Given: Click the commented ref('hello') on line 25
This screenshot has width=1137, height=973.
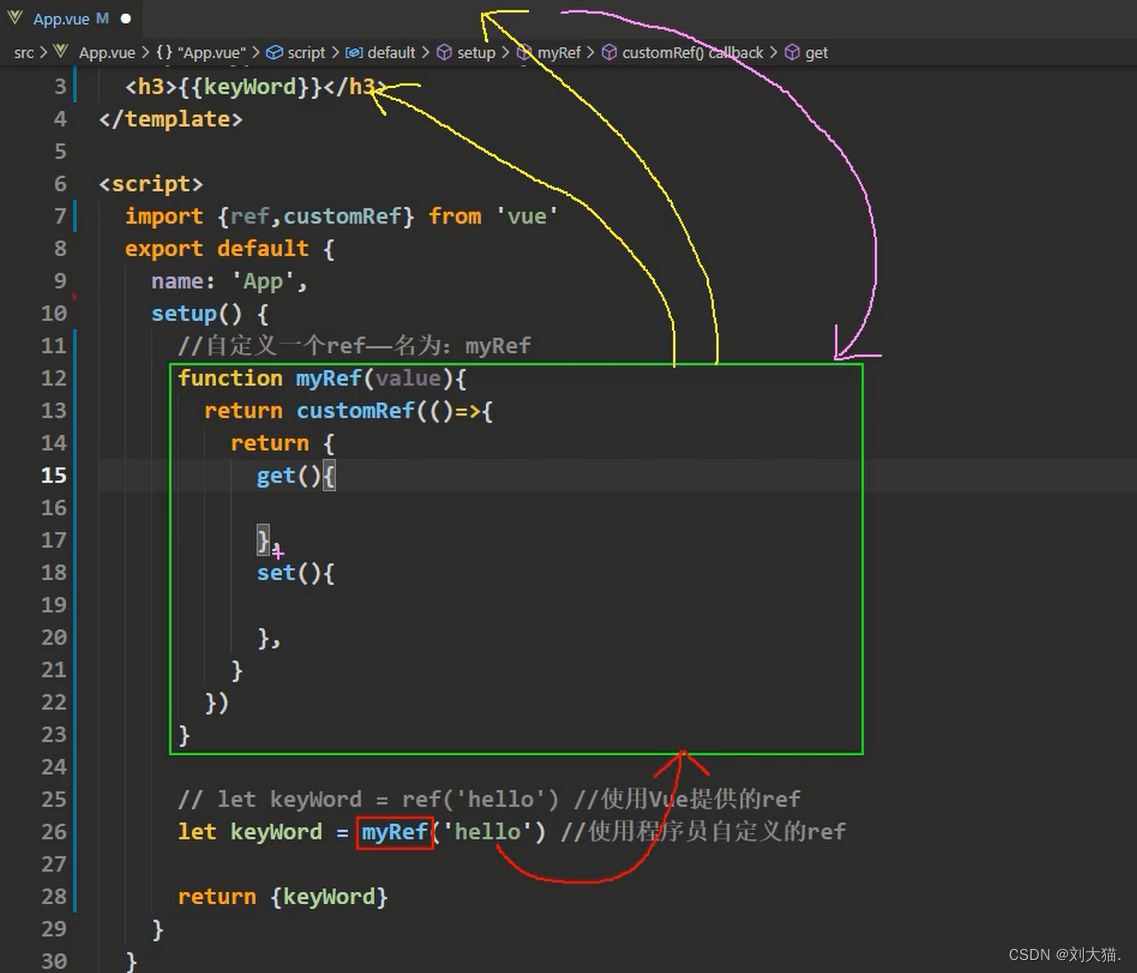Looking at the screenshot, I should point(480,800).
